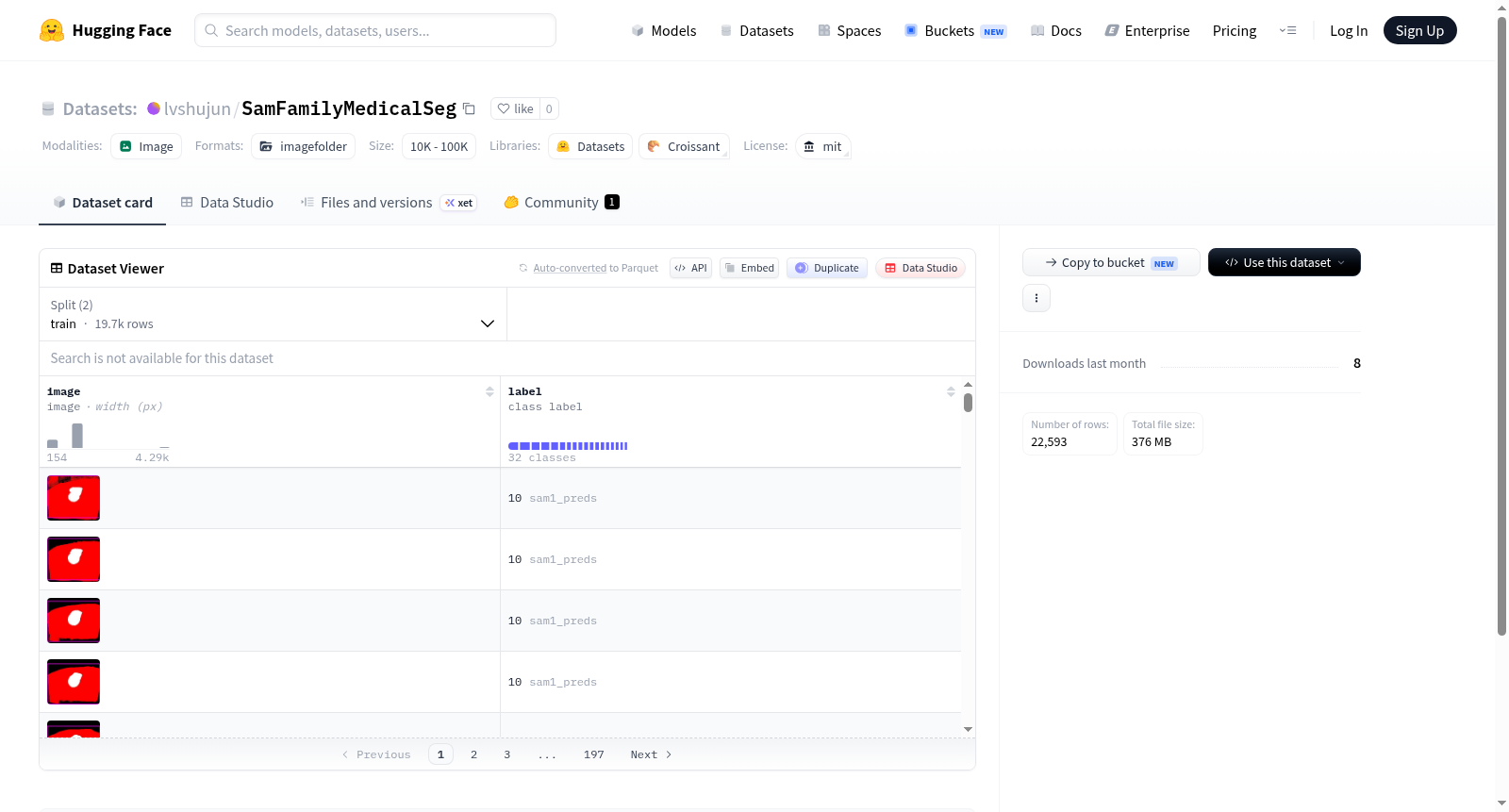Click Copy to bucket button
This screenshot has height=812, width=1509.
(x=1111, y=262)
